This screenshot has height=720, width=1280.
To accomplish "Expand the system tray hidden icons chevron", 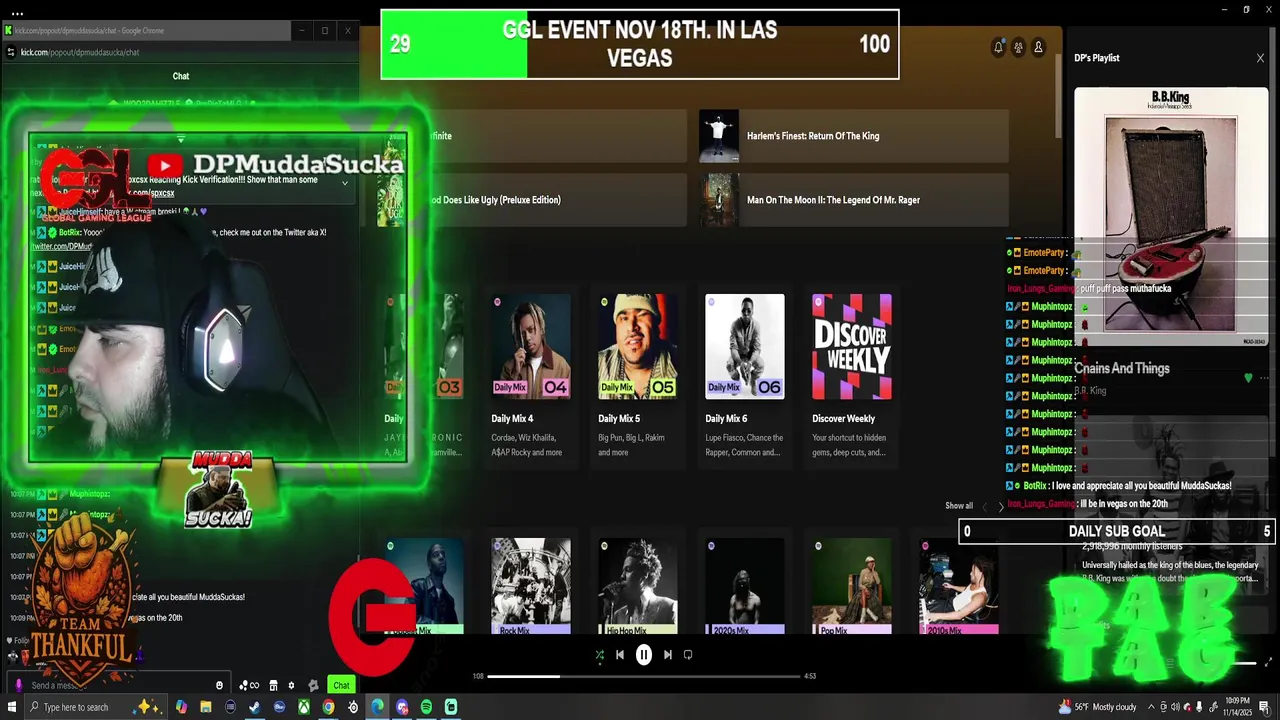I will point(1153,707).
